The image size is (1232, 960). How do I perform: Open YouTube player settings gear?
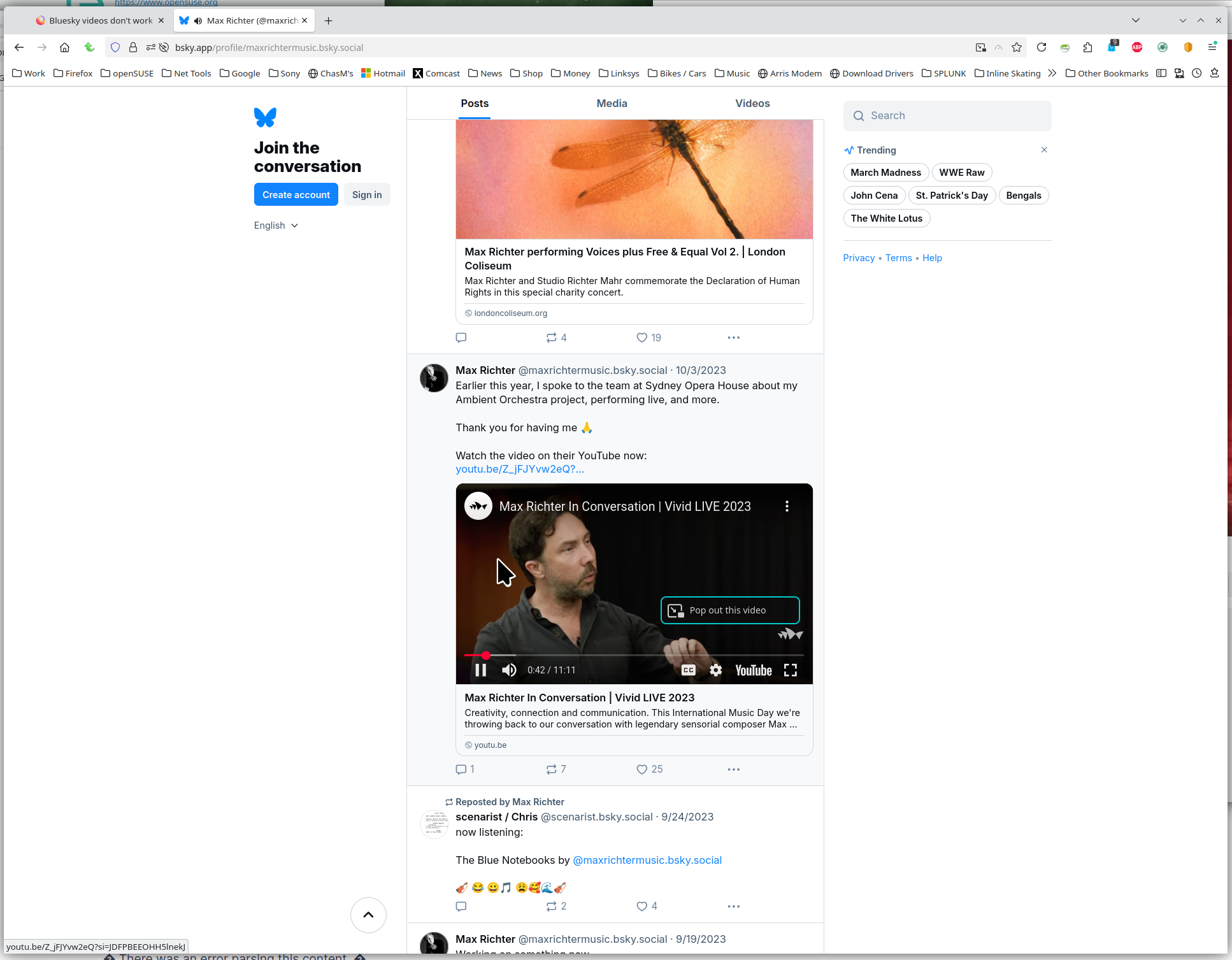(x=716, y=670)
